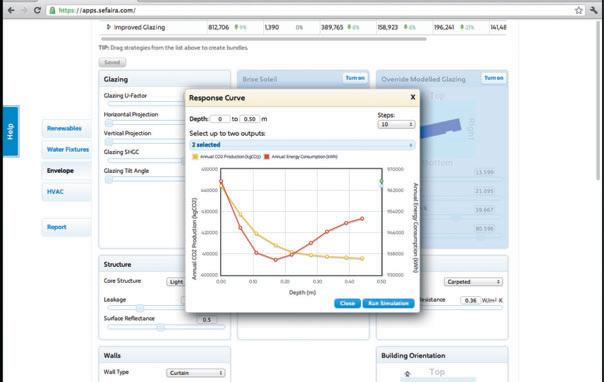The width and height of the screenshot is (604, 382).
Task: Click the Close button in dialog
Action: pyautogui.click(x=347, y=303)
